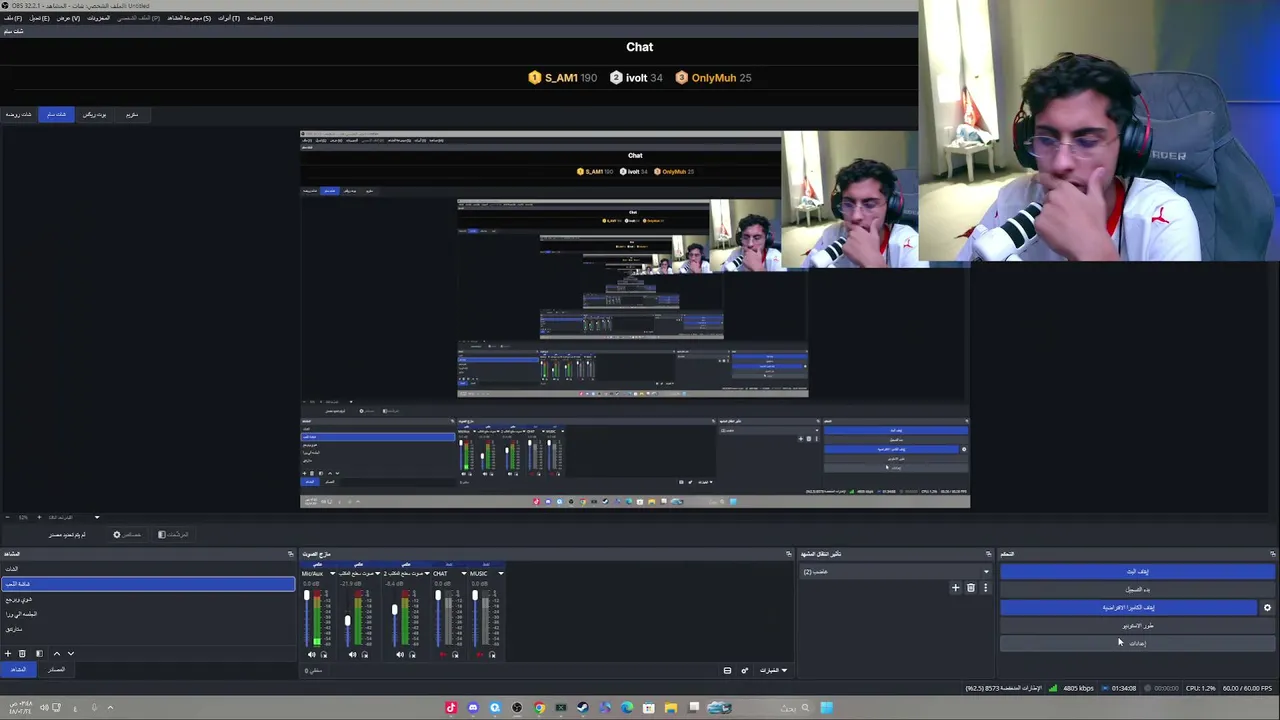
Task: Switch to the ستريم dock tab
Action: coord(132,115)
